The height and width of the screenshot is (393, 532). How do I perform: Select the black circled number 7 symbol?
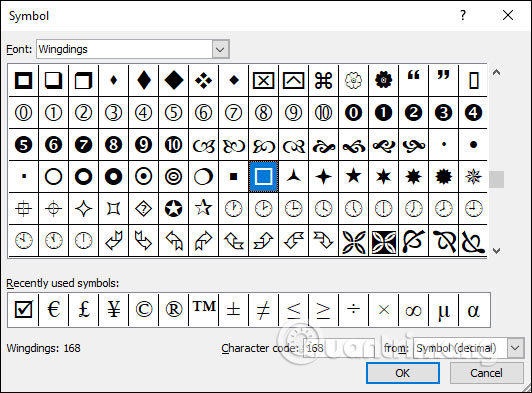[83, 145]
